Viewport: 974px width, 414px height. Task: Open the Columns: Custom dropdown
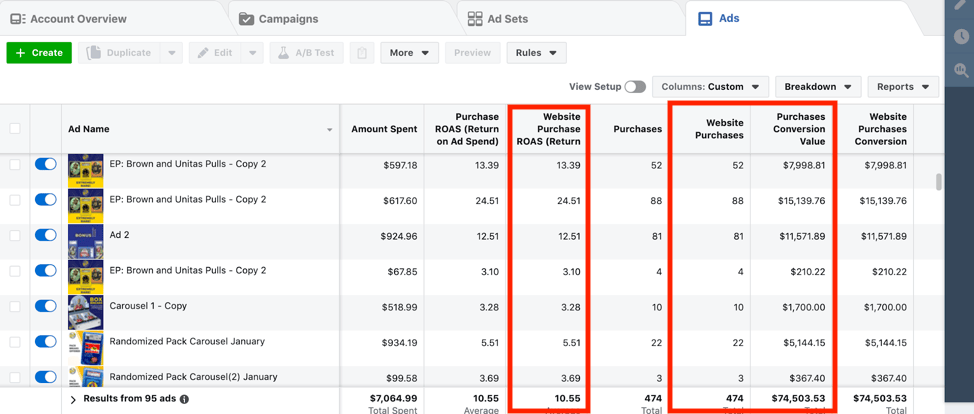point(711,87)
